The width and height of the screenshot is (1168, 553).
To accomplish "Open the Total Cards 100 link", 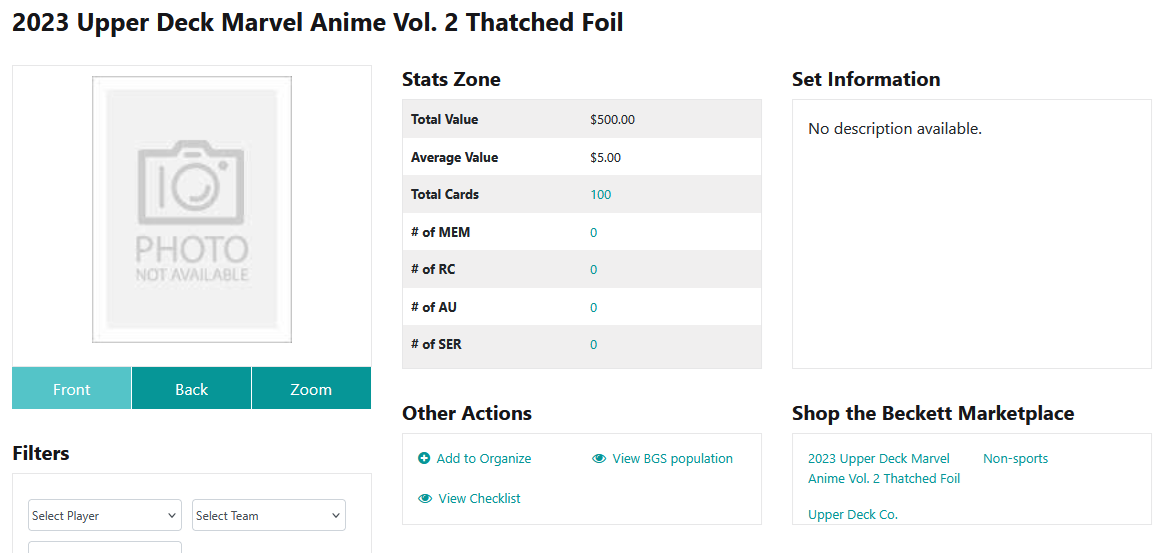I will (600, 195).
